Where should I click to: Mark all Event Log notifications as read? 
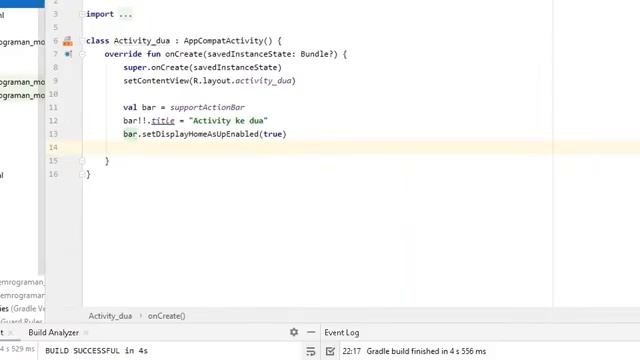click(330, 351)
